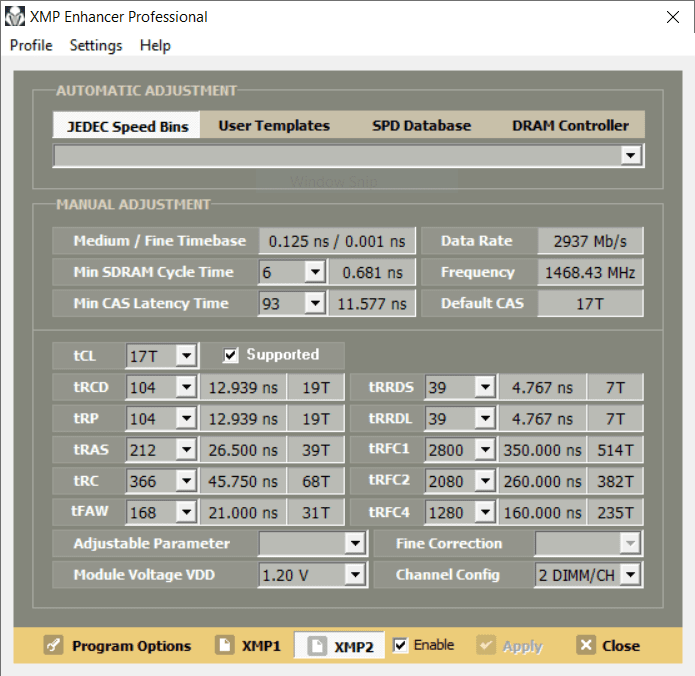The width and height of the screenshot is (695, 676).
Task: Open the tRCD value dropdown
Action: click(x=186, y=387)
